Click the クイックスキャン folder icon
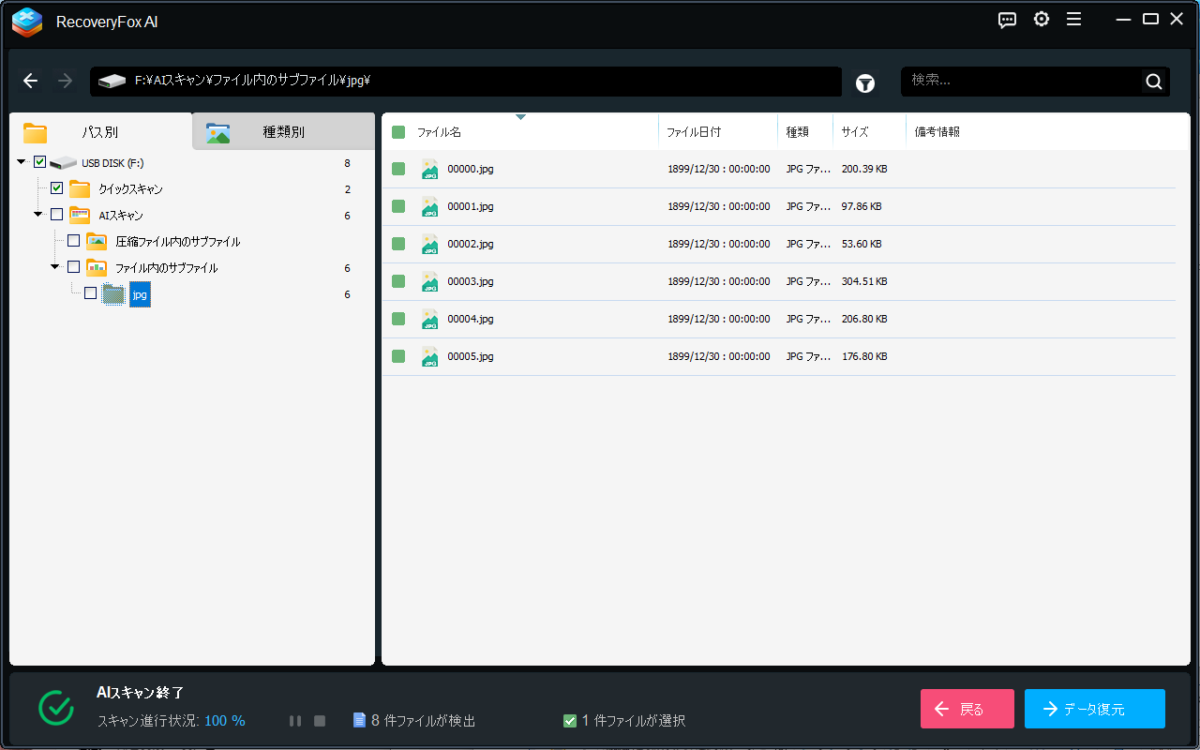Image resolution: width=1200 pixels, height=750 pixels. click(80, 188)
